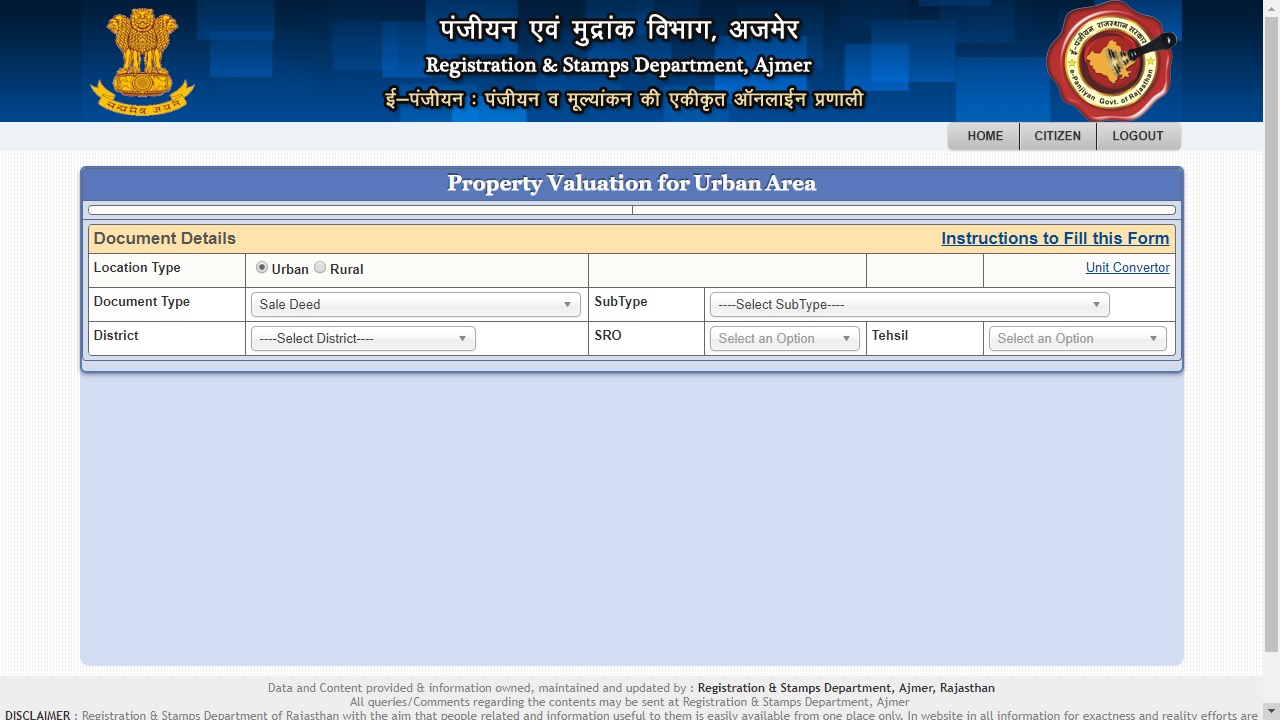Click the Tehsil dropdown arrow

point(1154,338)
